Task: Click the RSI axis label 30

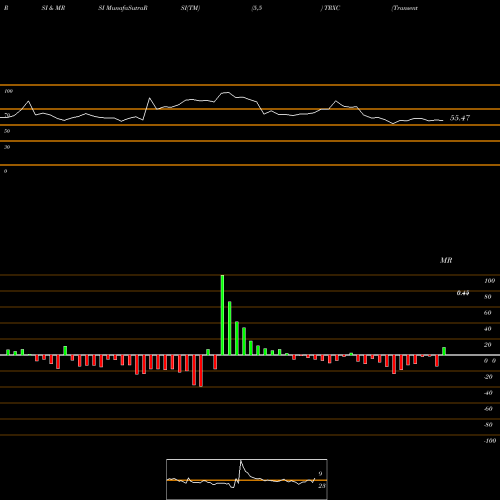Action: coord(7,147)
